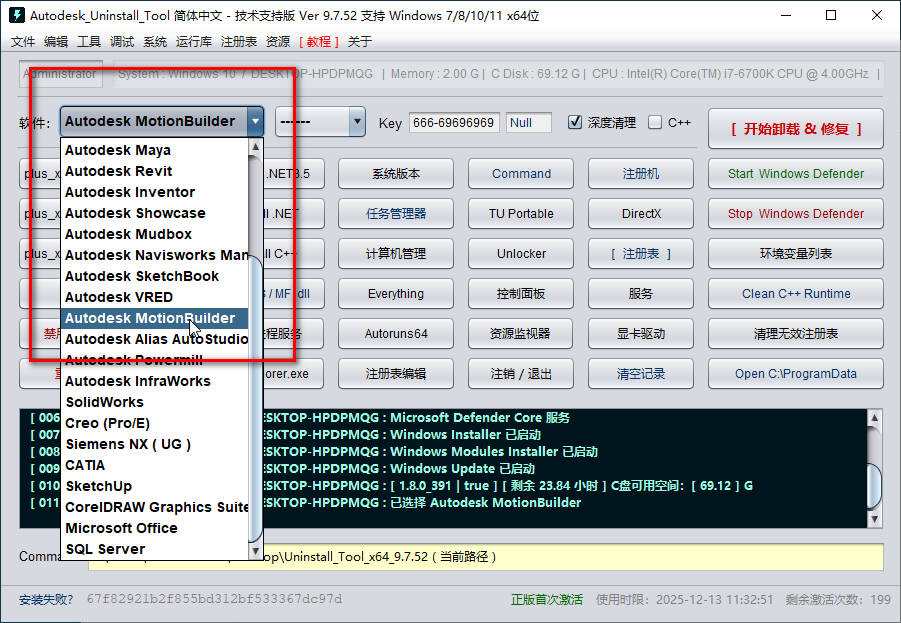Click the 清空记录 button
Viewport: 901px width, 623px height.
[x=641, y=374]
